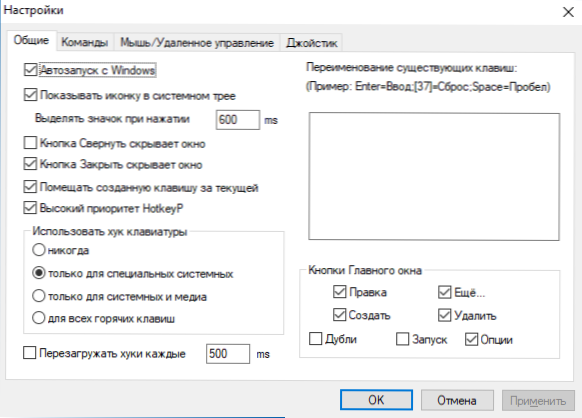
Task: Click the key renaming text area
Action: click(x=434, y=177)
